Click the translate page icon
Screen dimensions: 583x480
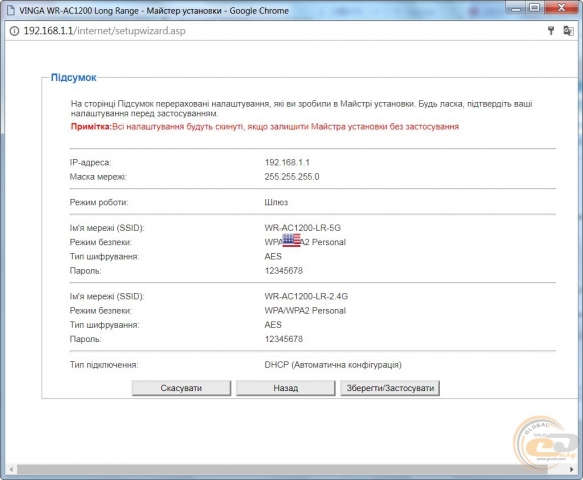tap(568, 31)
